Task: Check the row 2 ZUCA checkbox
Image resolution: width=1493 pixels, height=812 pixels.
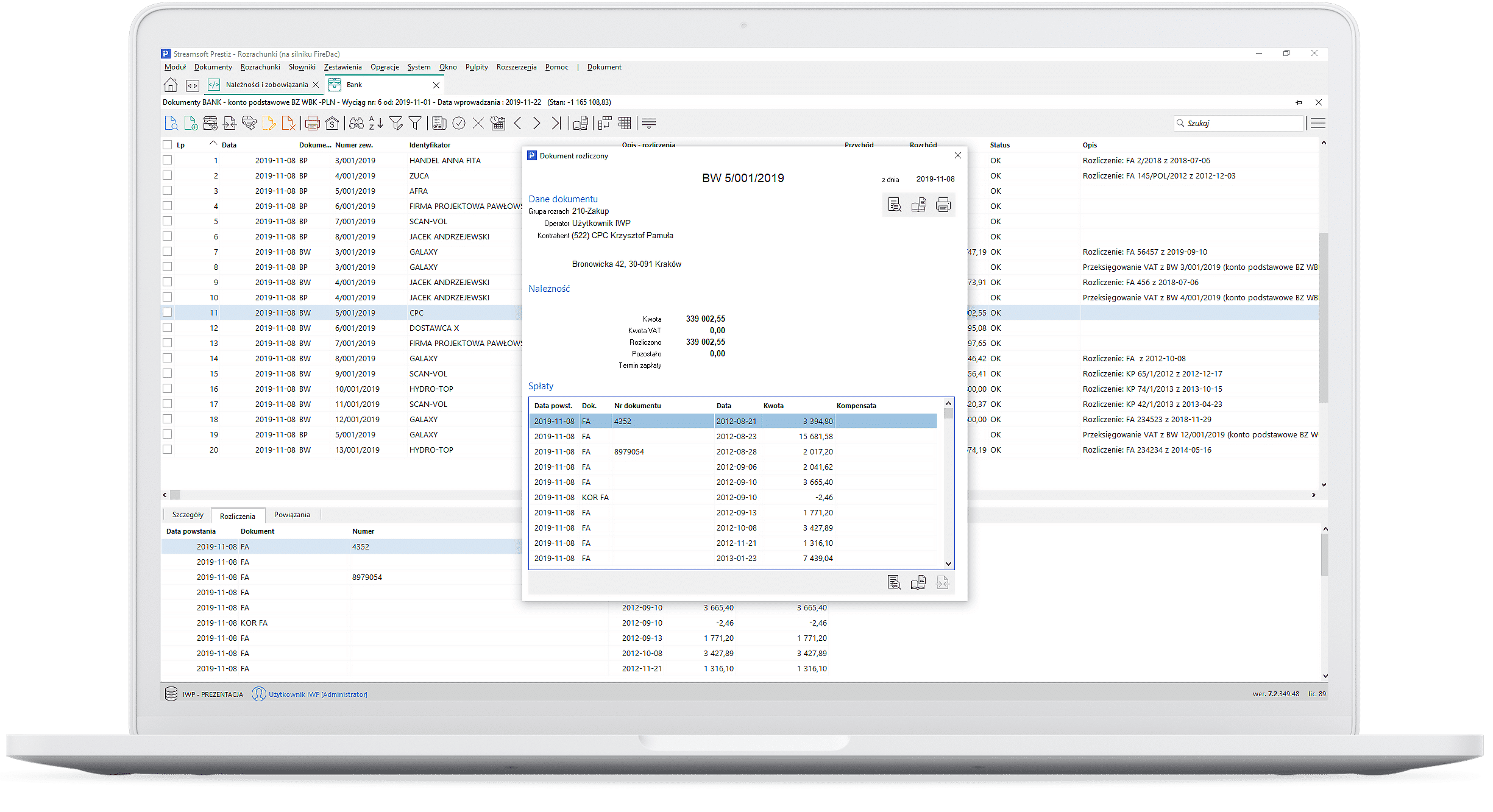Action: coord(167,175)
